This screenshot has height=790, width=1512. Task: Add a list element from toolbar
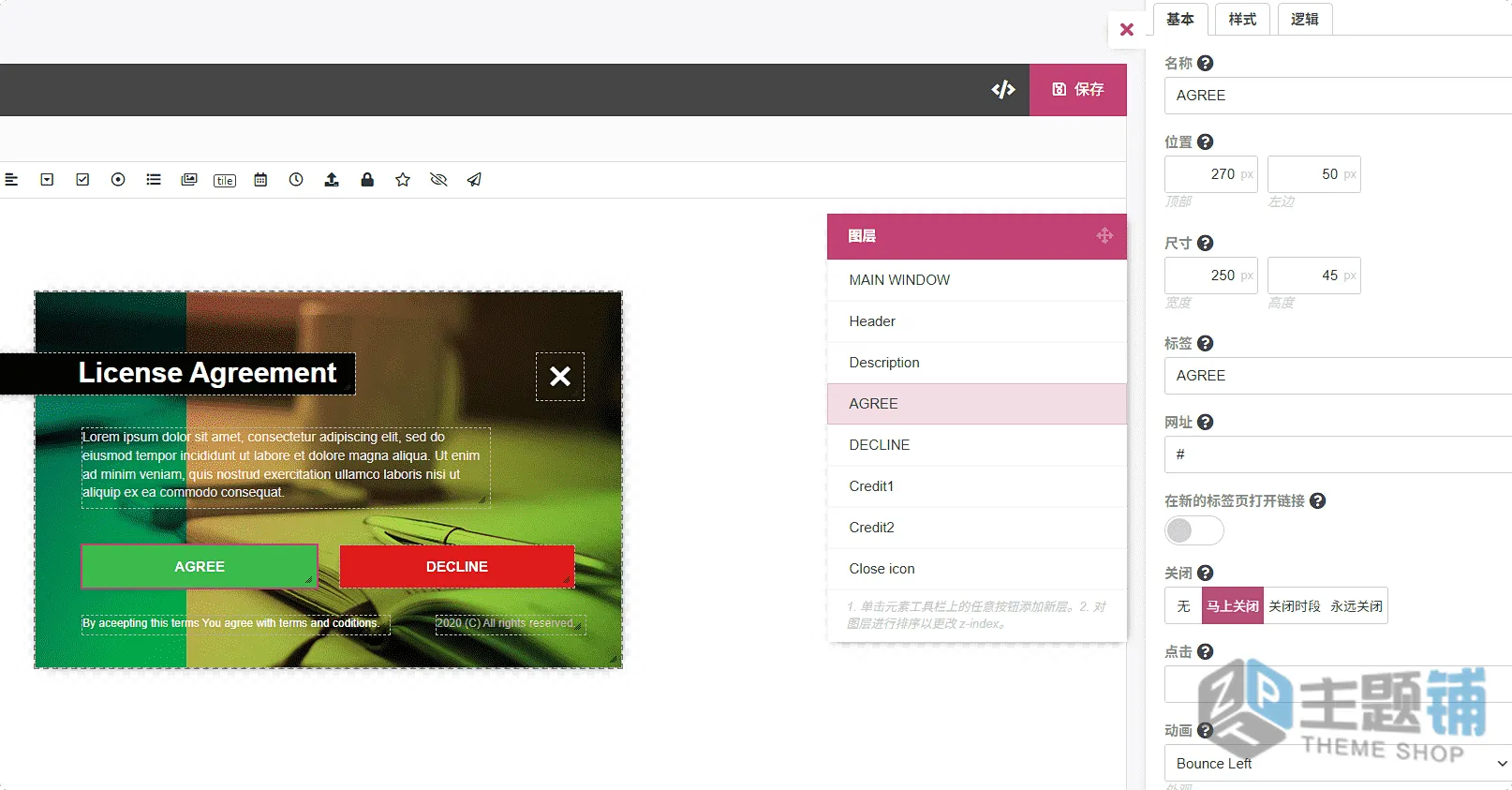154,180
